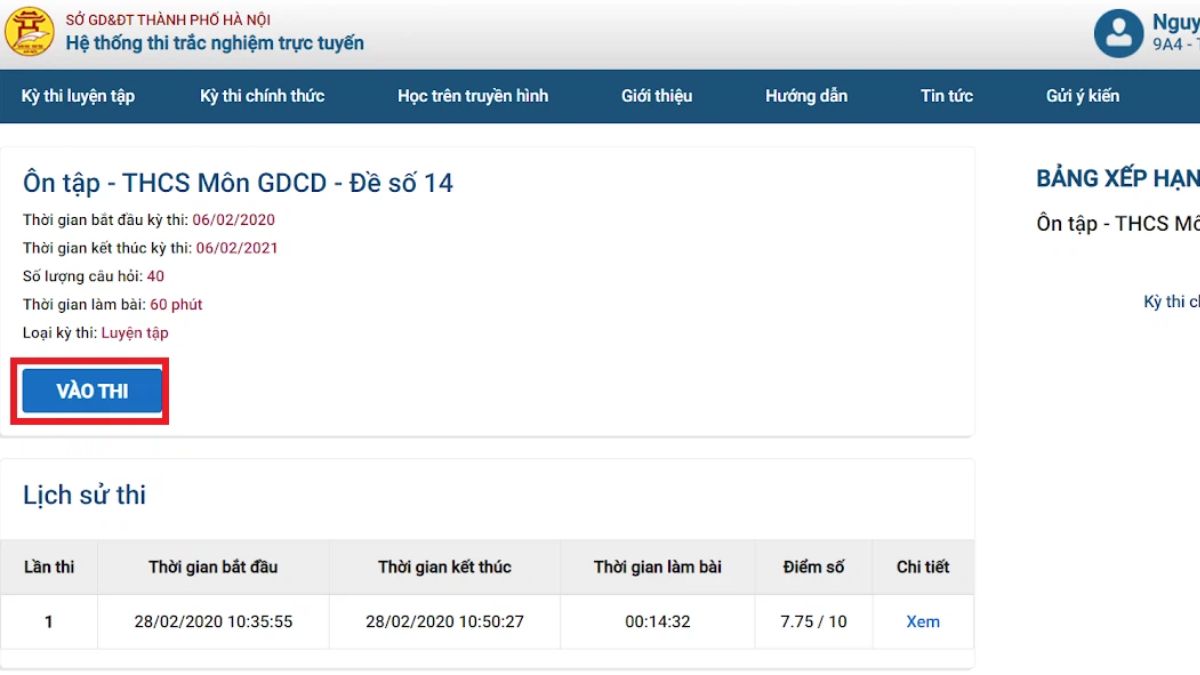Screen dimensions: 1200x675
Task: Click the exam title Đề số 14
Action: point(238,183)
